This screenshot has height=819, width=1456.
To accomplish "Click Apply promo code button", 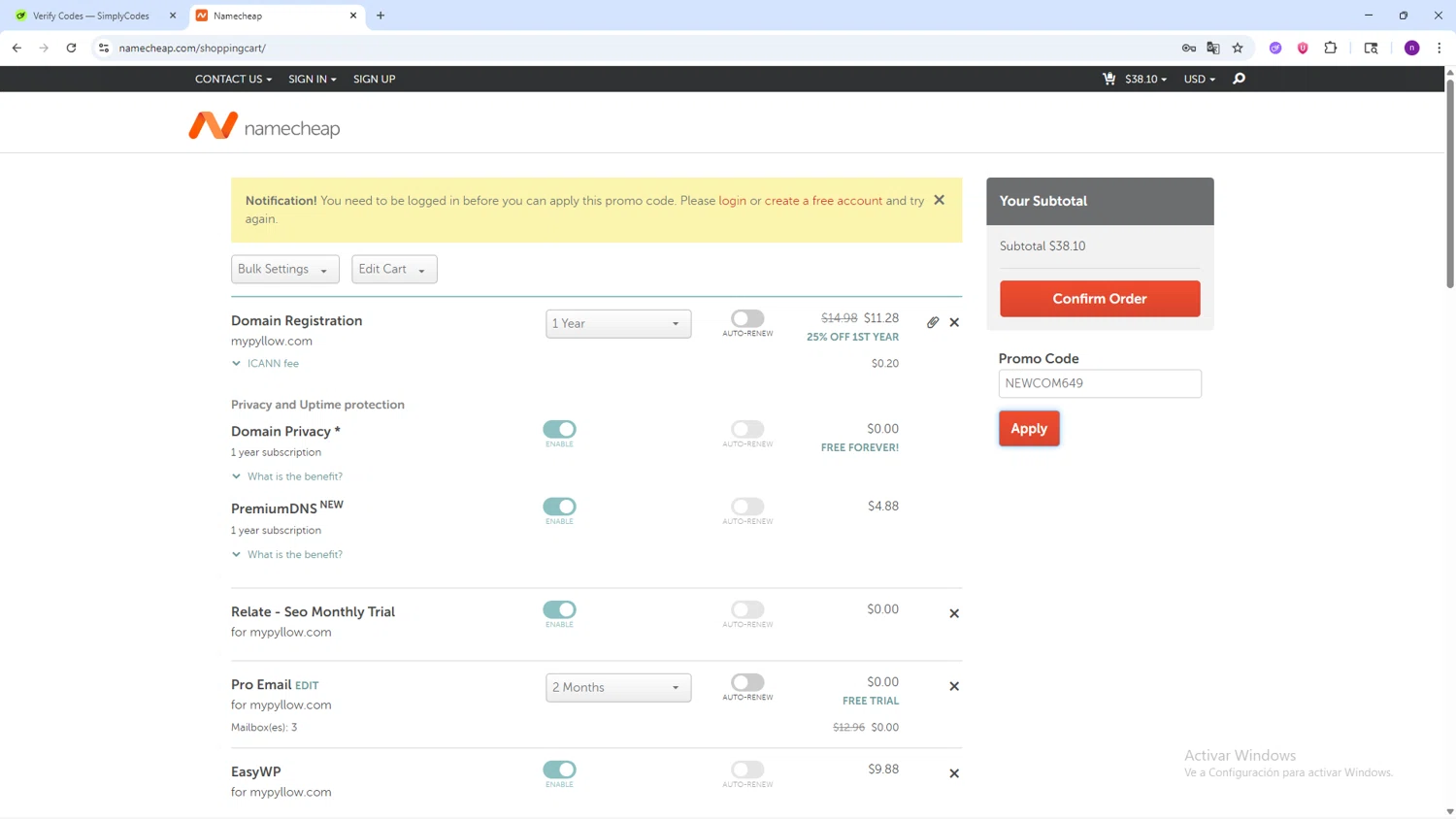I will tap(1029, 428).
